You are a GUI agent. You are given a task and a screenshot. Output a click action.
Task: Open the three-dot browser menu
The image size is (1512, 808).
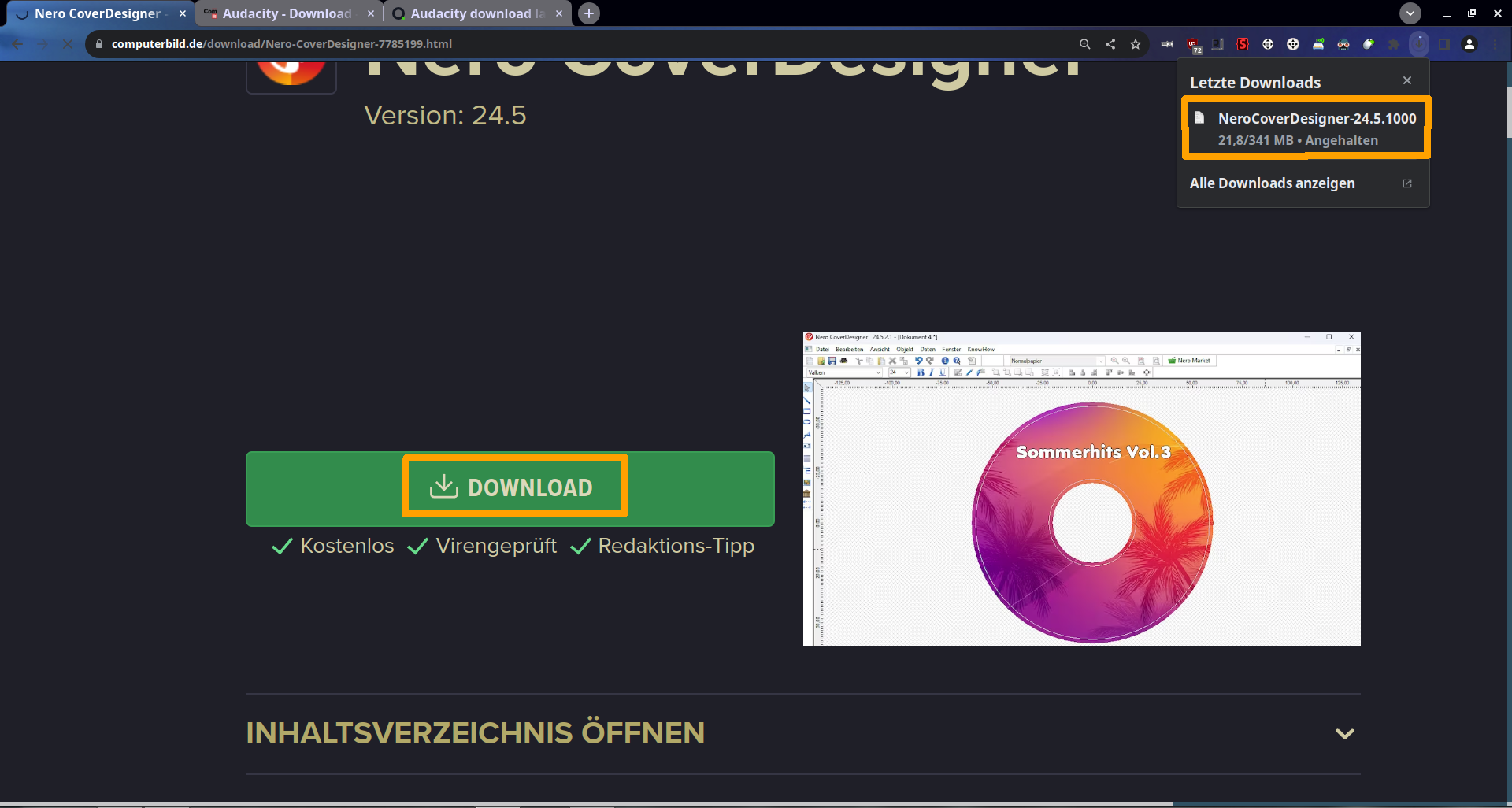tap(1495, 44)
